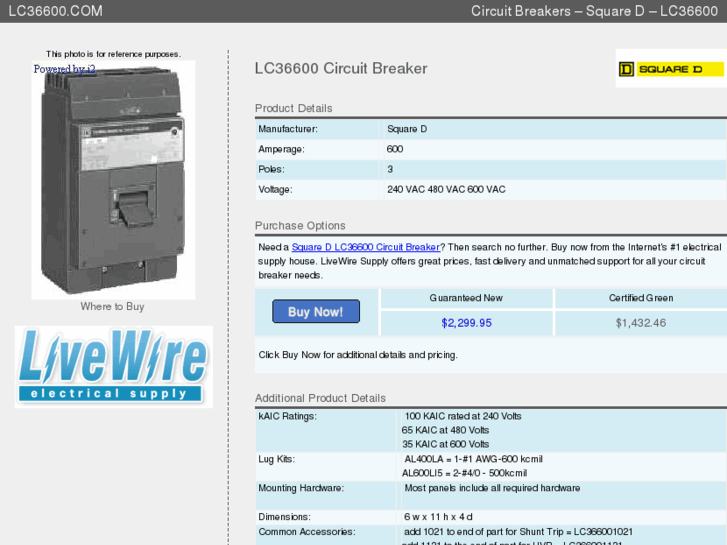Click the Shunt Trip LC366001021 accessory line
The height and width of the screenshot is (545, 727).
coord(518,532)
